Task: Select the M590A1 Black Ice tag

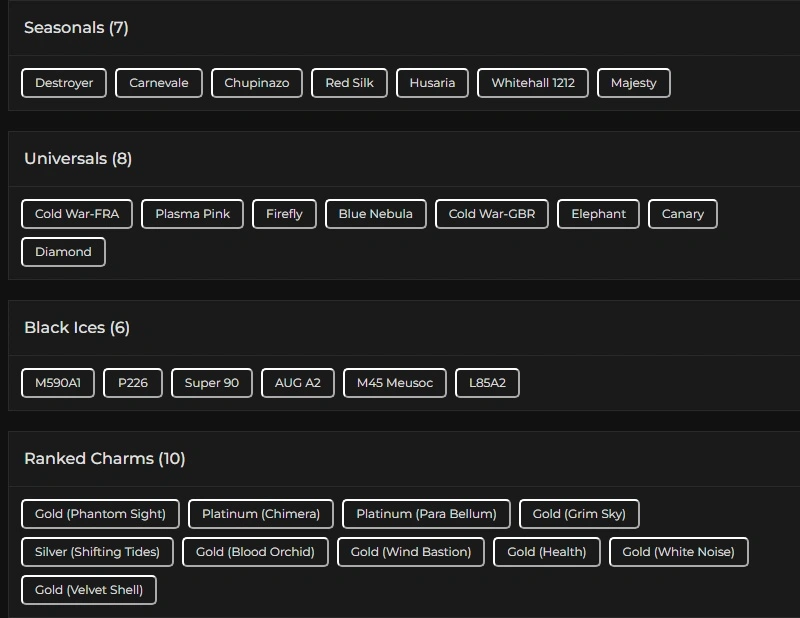Action: click(x=58, y=383)
